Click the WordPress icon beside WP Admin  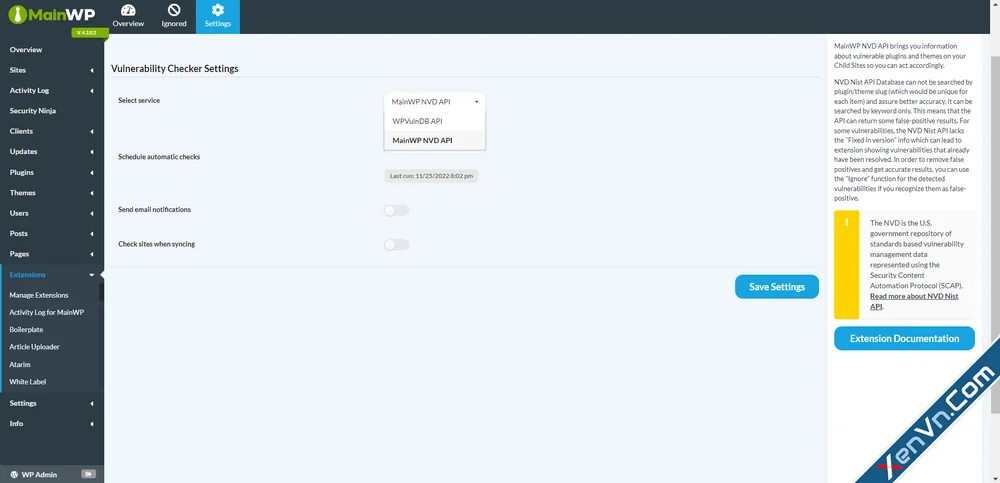[x=14, y=475]
